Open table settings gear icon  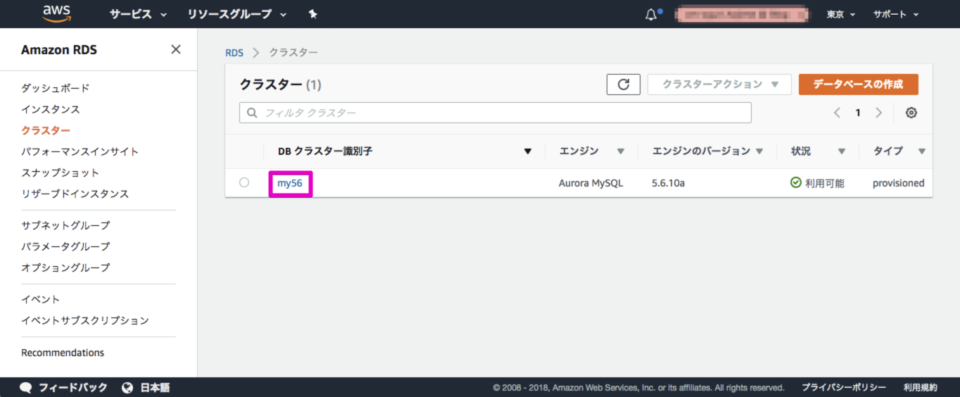911,113
